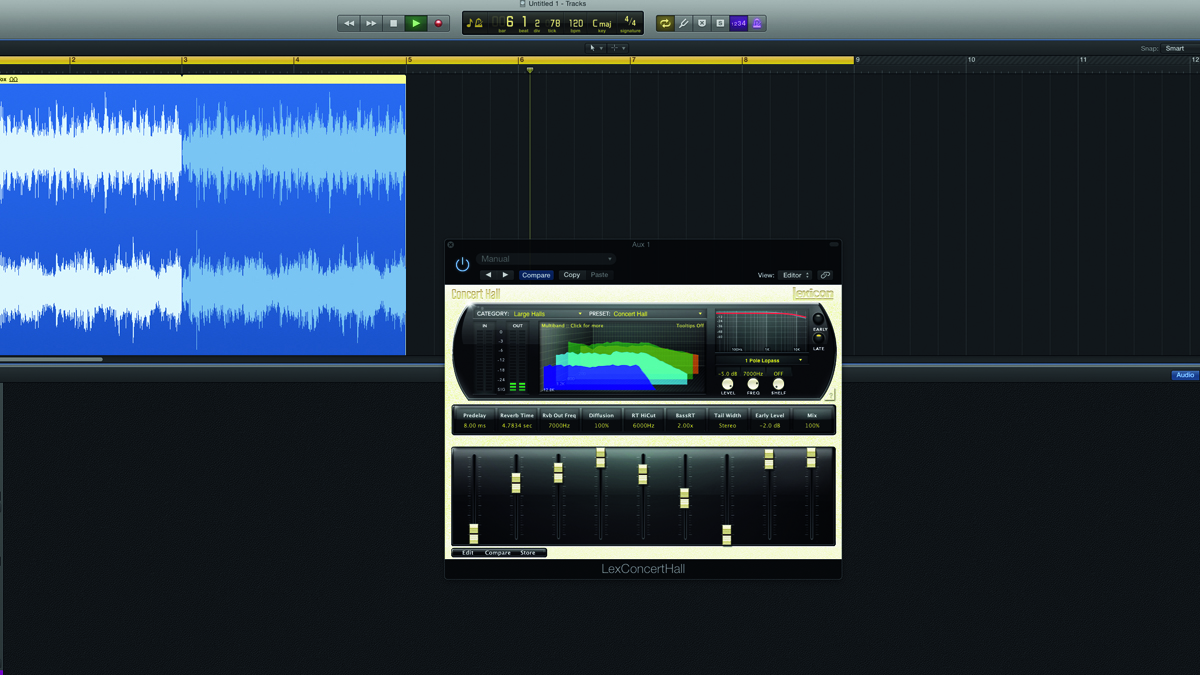The image size is (1200, 675).
Task: Click the Reverb Time parameter value field
Action: 517,426
